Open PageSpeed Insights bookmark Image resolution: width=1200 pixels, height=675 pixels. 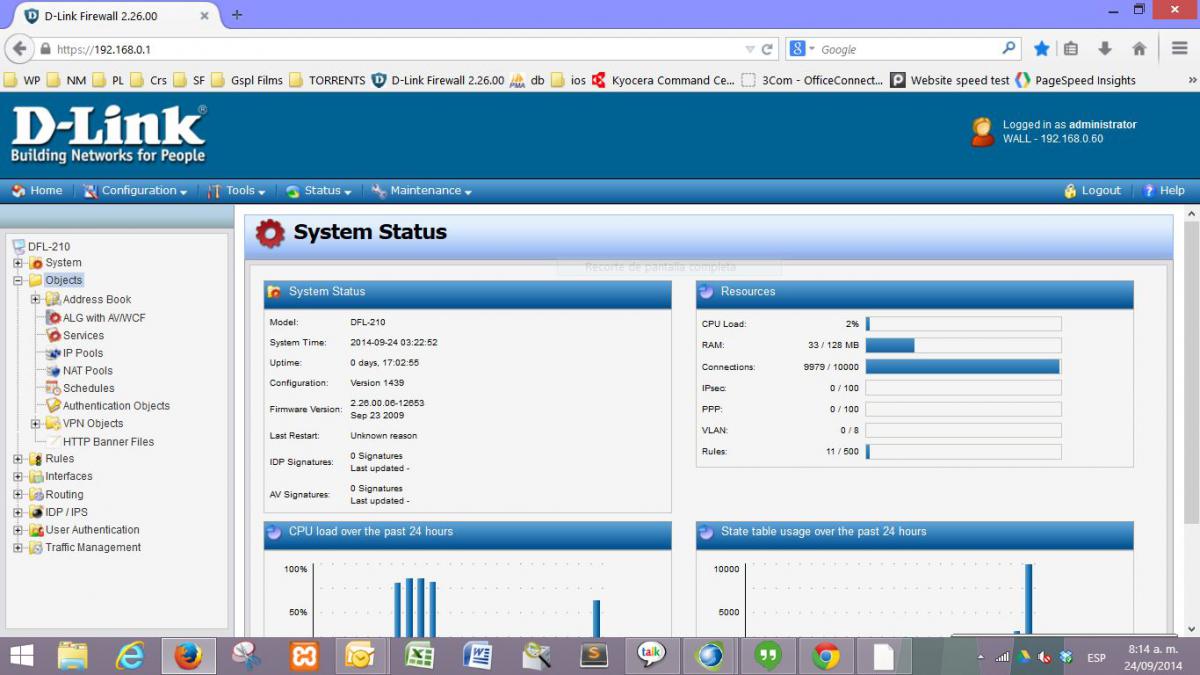[1076, 80]
